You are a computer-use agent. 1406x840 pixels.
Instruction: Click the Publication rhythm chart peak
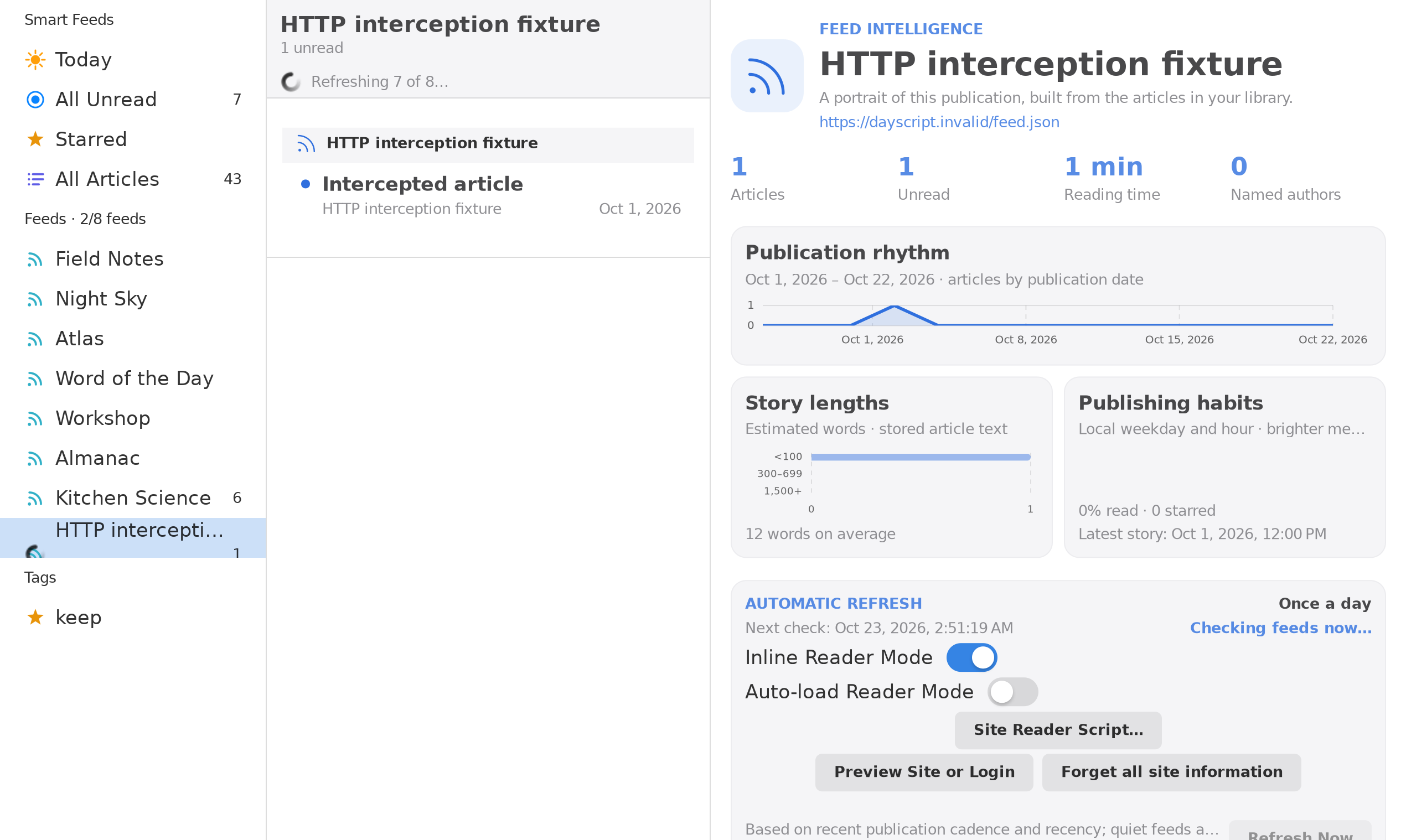[894, 306]
